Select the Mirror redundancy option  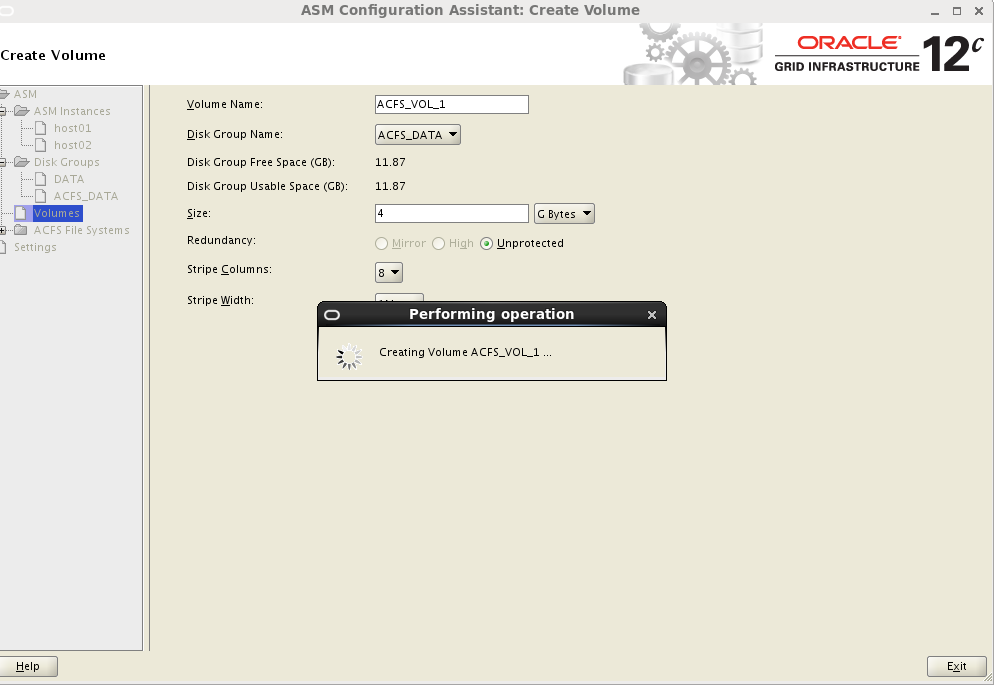click(382, 243)
